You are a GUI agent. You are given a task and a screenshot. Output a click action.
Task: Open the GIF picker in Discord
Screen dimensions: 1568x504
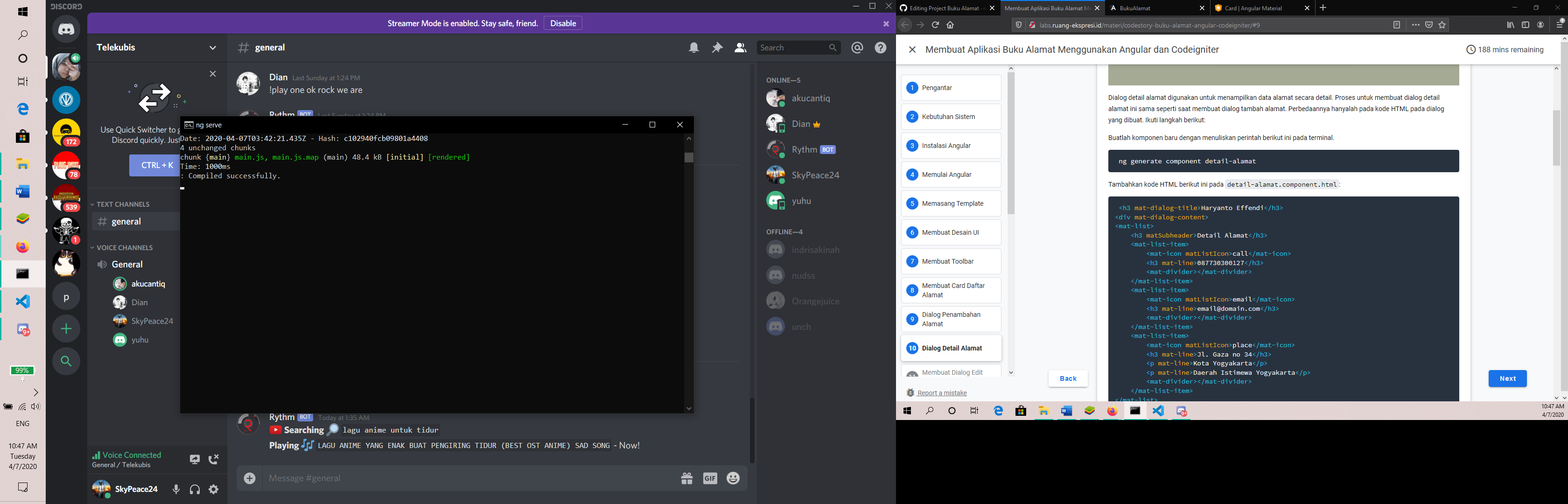point(710,478)
